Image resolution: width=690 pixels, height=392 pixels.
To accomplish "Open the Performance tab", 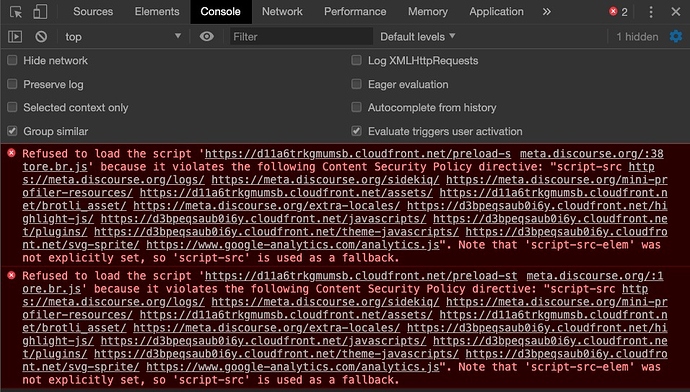I will point(355,11).
